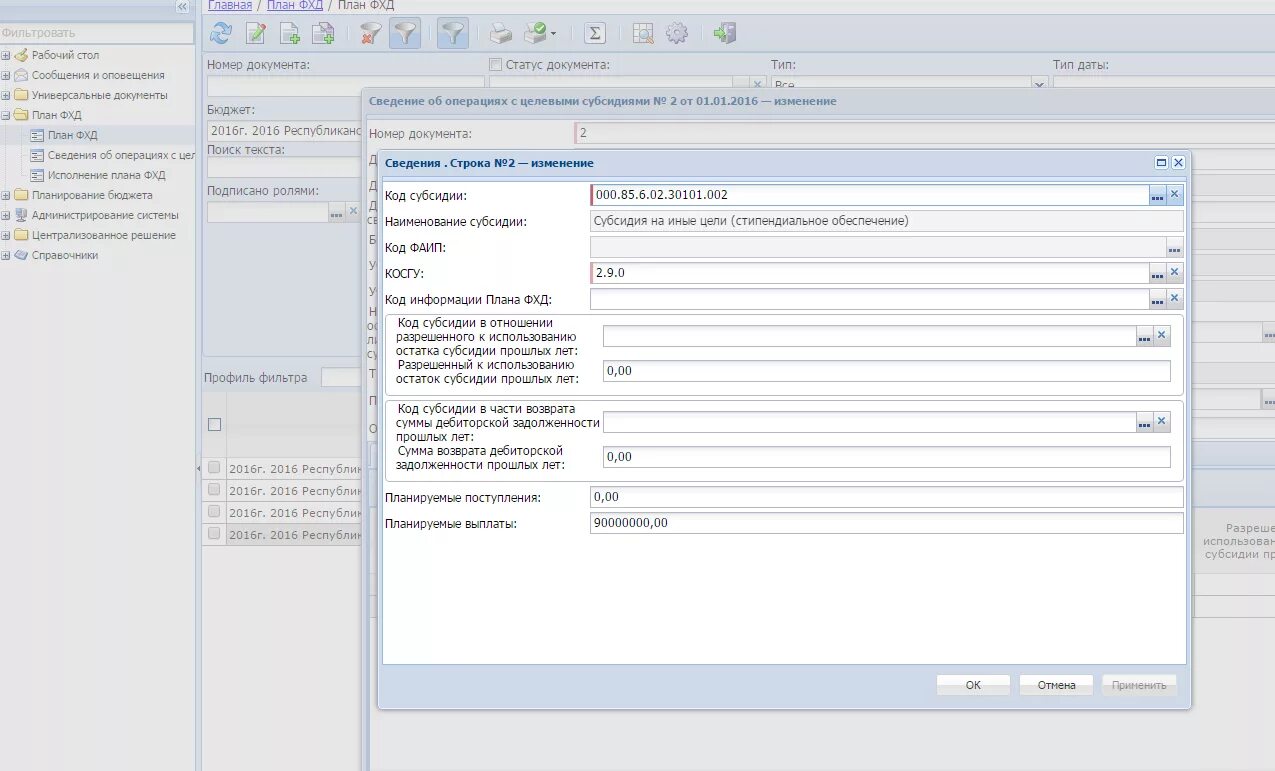Open ellipsis for разрешенного остатка subsidy code
1275x771 pixels.
coord(1144,338)
